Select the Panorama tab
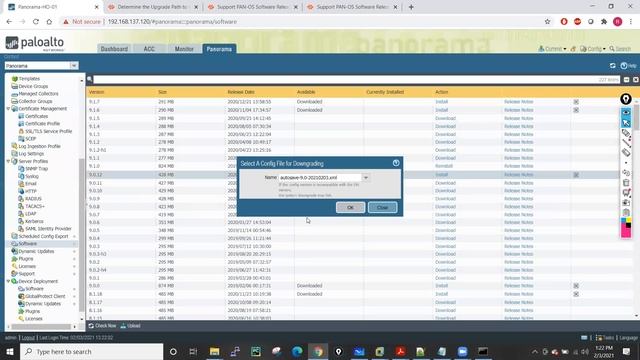Viewport: 640px width, 360px height. [219, 49]
